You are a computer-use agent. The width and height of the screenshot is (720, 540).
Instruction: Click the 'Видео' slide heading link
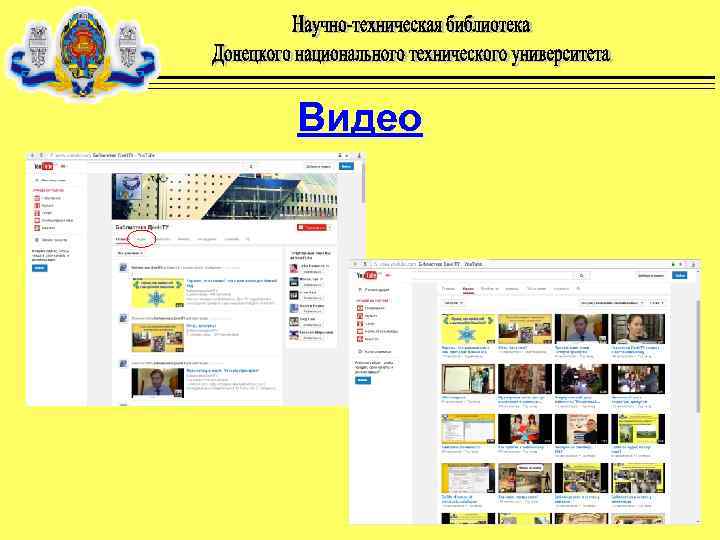(x=360, y=118)
